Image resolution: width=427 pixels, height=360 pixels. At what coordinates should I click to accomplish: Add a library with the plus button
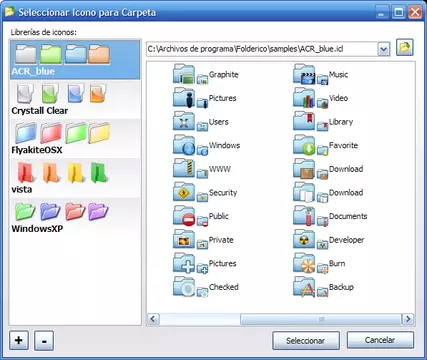[19, 341]
